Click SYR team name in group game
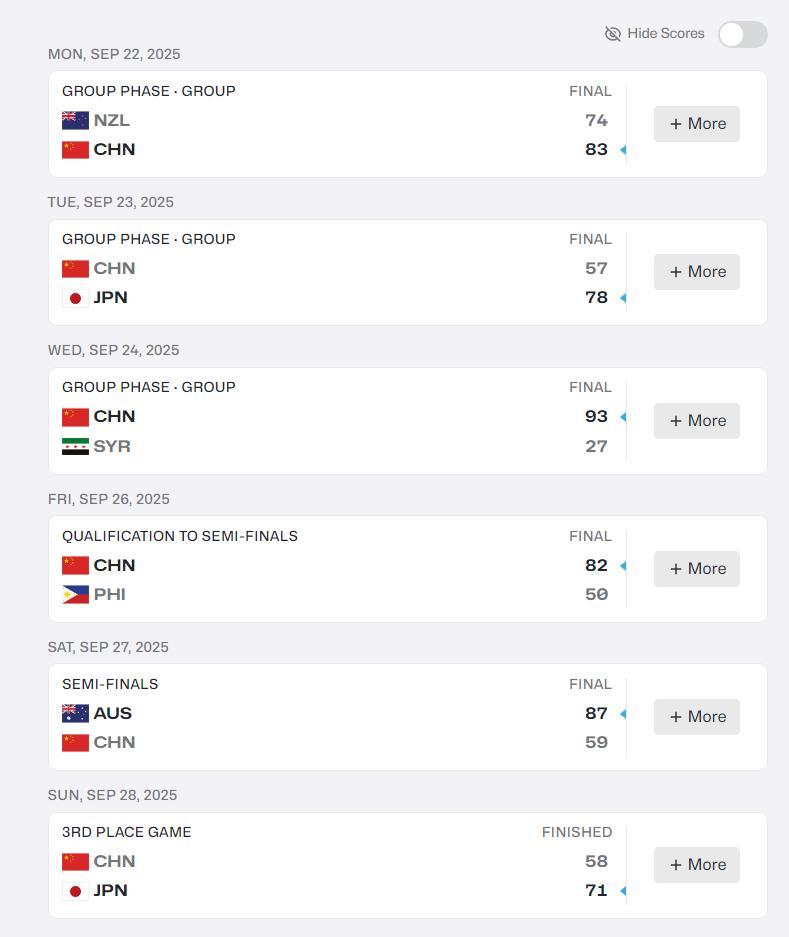 click(x=112, y=446)
